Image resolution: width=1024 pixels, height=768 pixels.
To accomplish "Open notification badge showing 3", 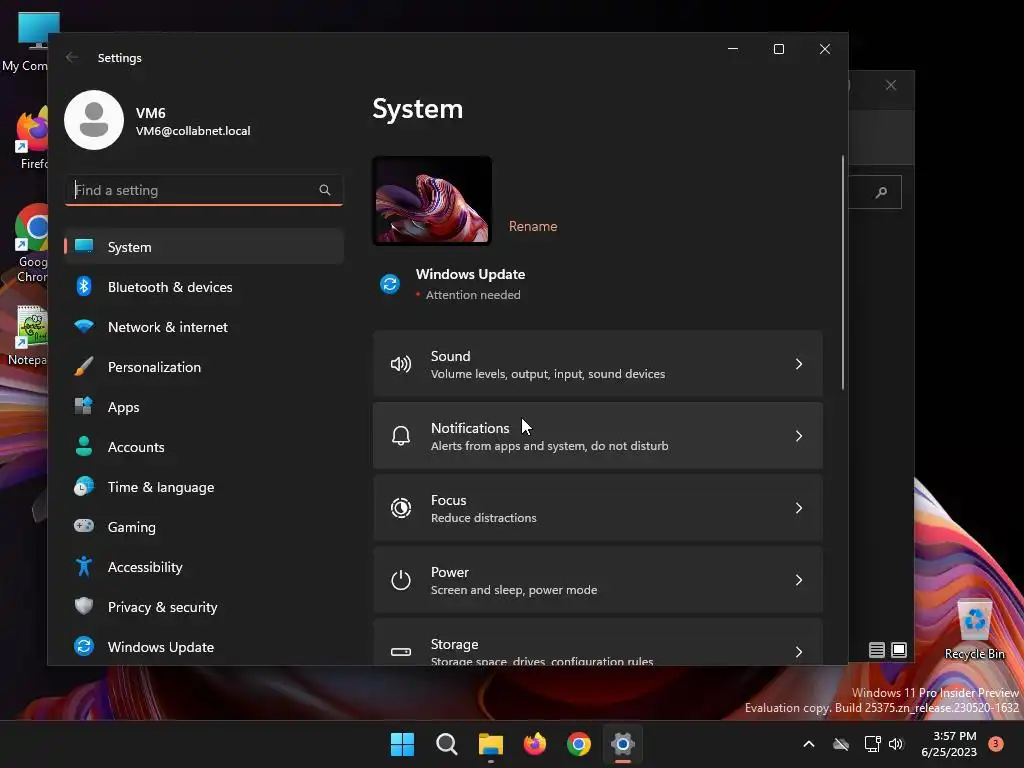I will pos(995,743).
